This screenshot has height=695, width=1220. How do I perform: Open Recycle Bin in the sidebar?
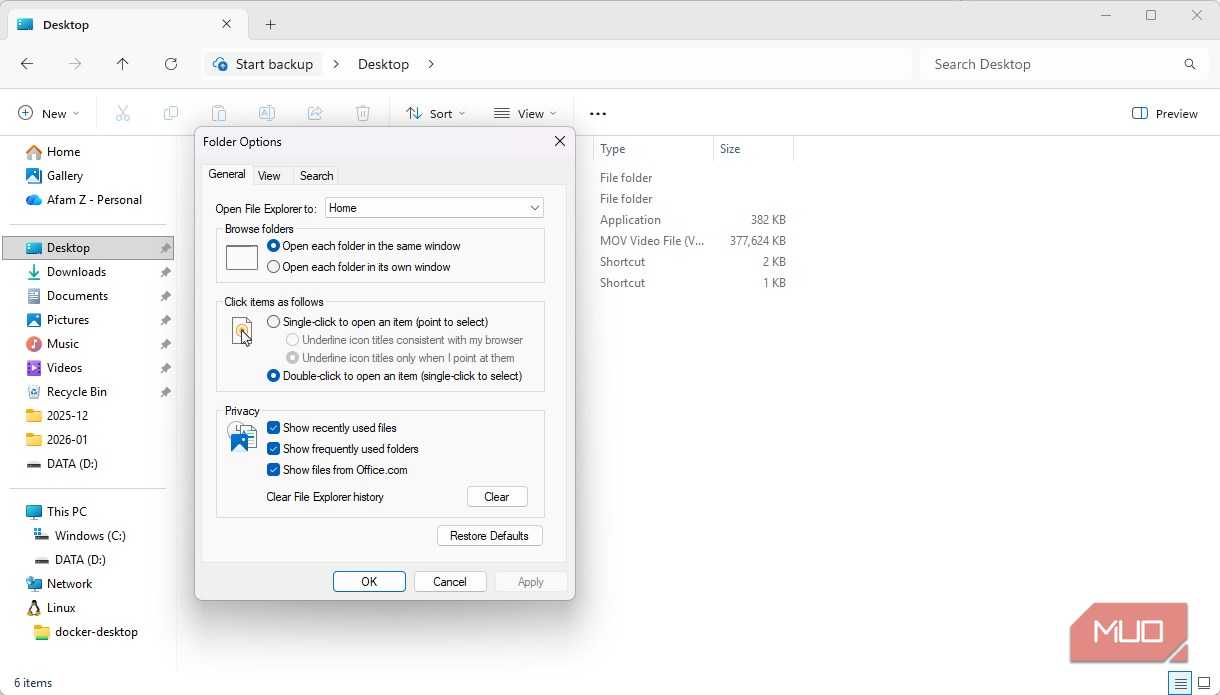pos(76,392)
